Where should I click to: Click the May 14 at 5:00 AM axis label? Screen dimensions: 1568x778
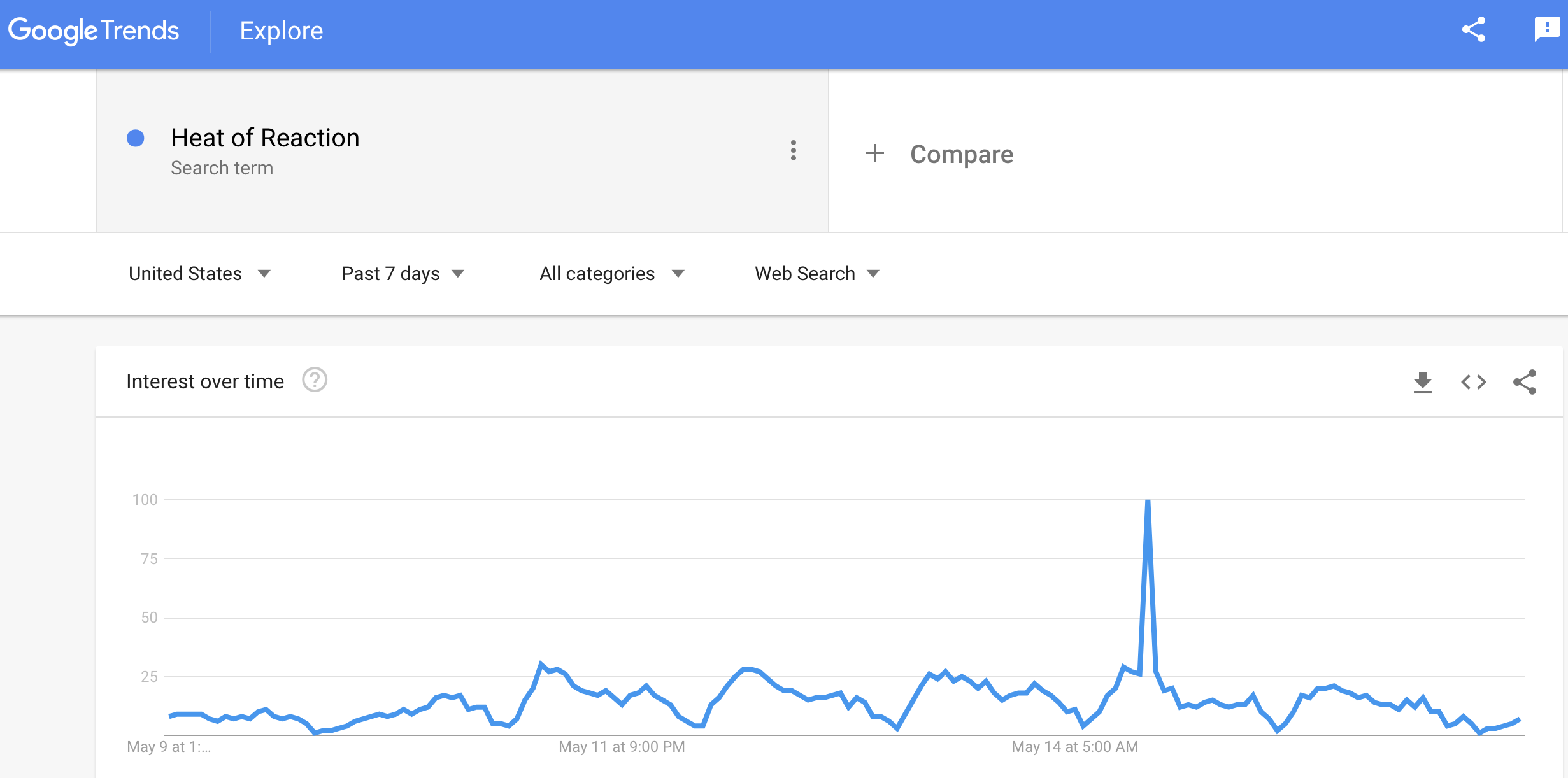click(x=1074, y=747)
